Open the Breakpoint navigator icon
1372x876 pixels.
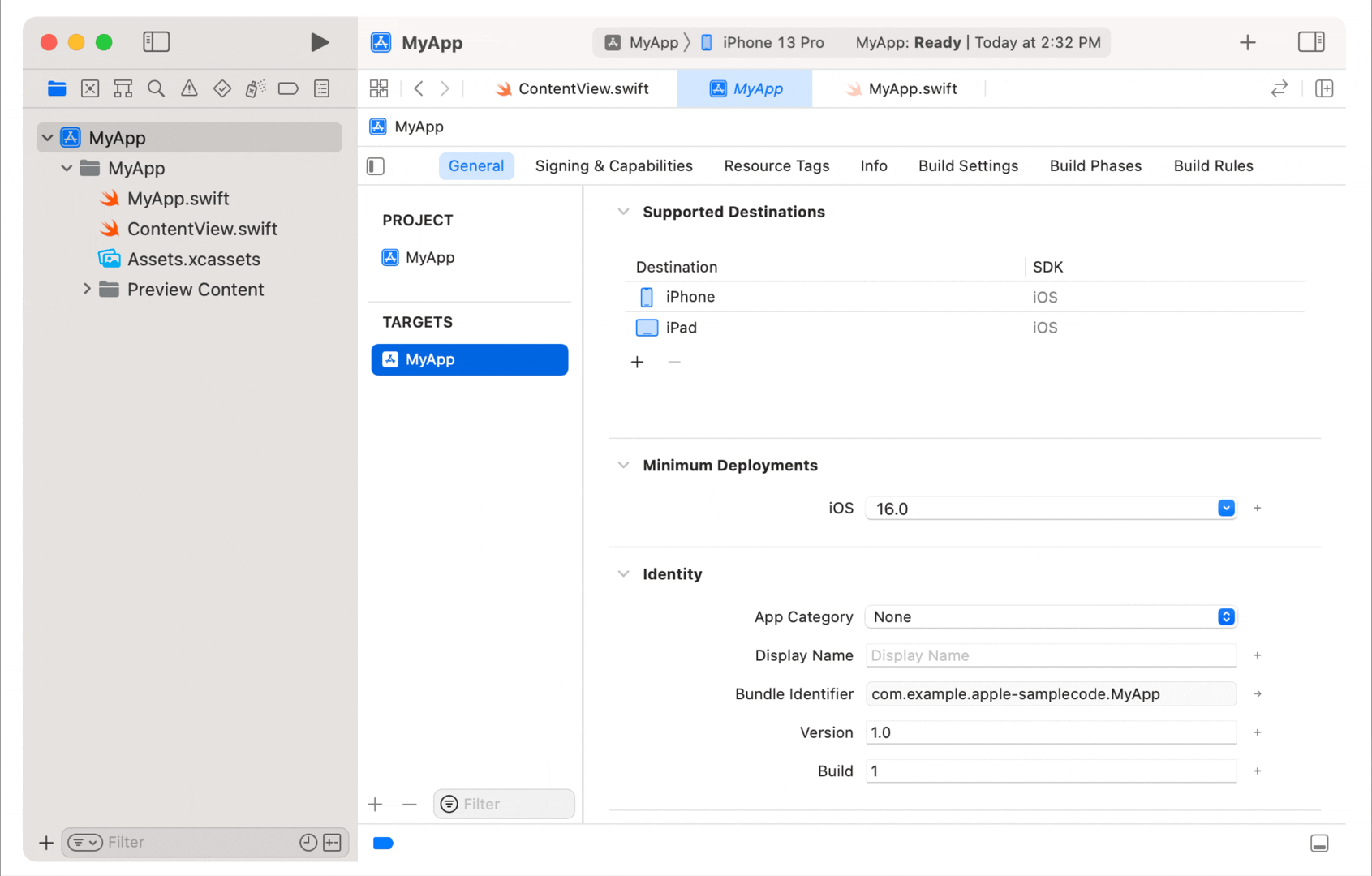(288, 88)
